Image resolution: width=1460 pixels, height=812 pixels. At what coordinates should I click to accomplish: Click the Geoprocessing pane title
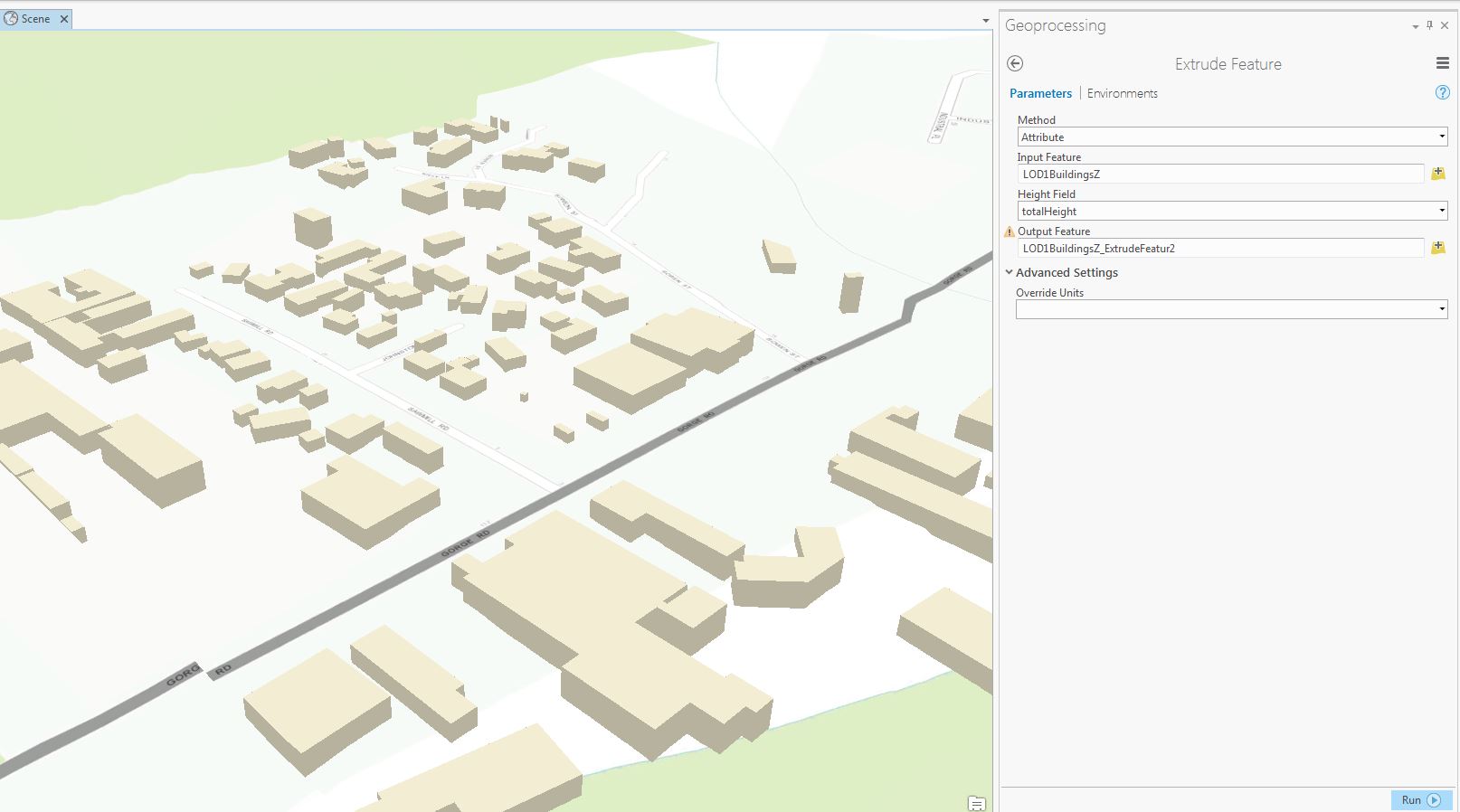[1055, 25]
